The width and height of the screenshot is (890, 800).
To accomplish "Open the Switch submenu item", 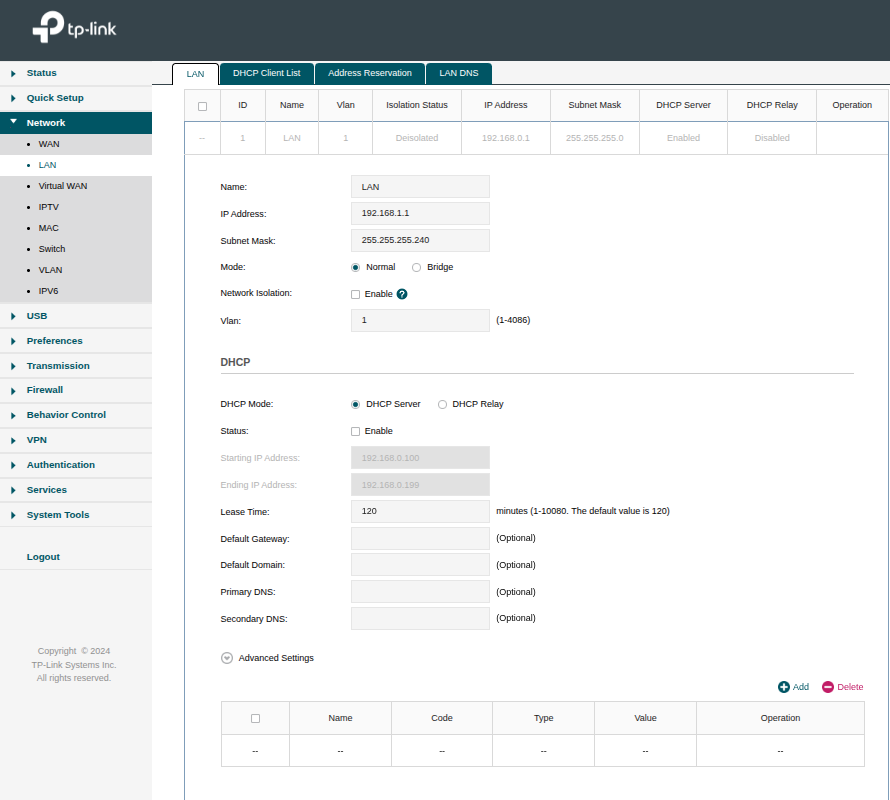I will click(76, 249).
